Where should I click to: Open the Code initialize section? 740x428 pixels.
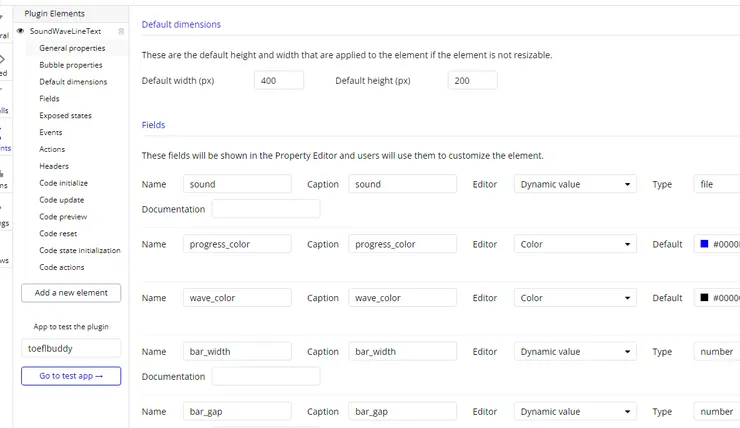(63, 183)
